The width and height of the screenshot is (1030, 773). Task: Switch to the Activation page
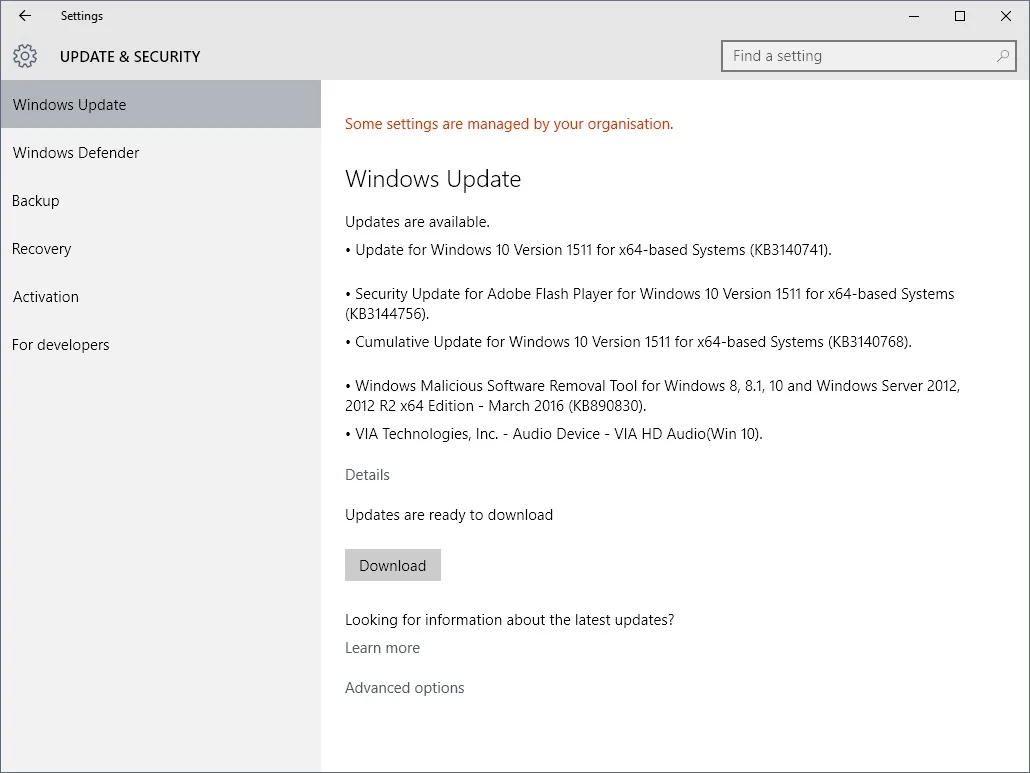(161, 296)
